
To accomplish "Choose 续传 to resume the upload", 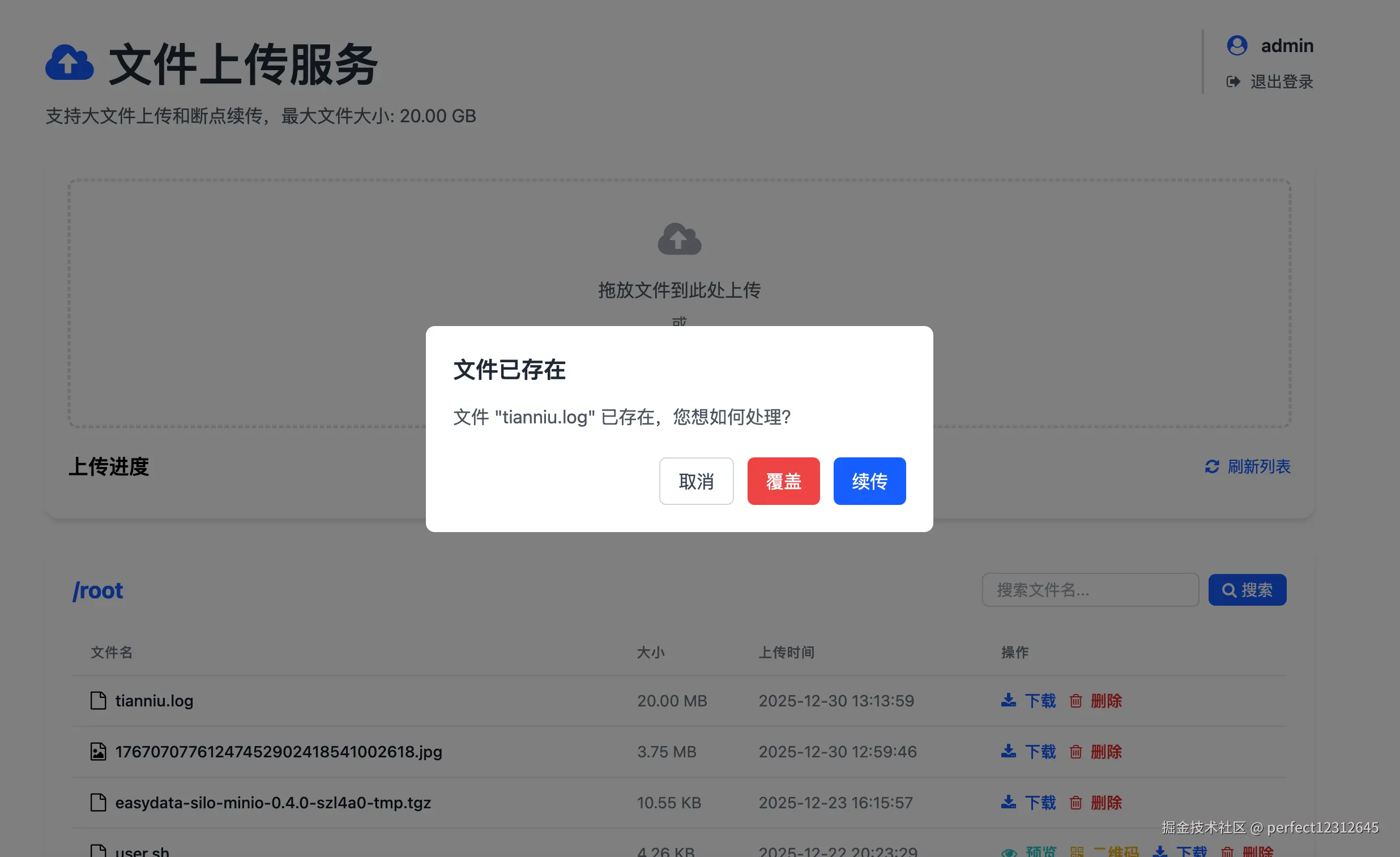I will (x=869, y=481).
